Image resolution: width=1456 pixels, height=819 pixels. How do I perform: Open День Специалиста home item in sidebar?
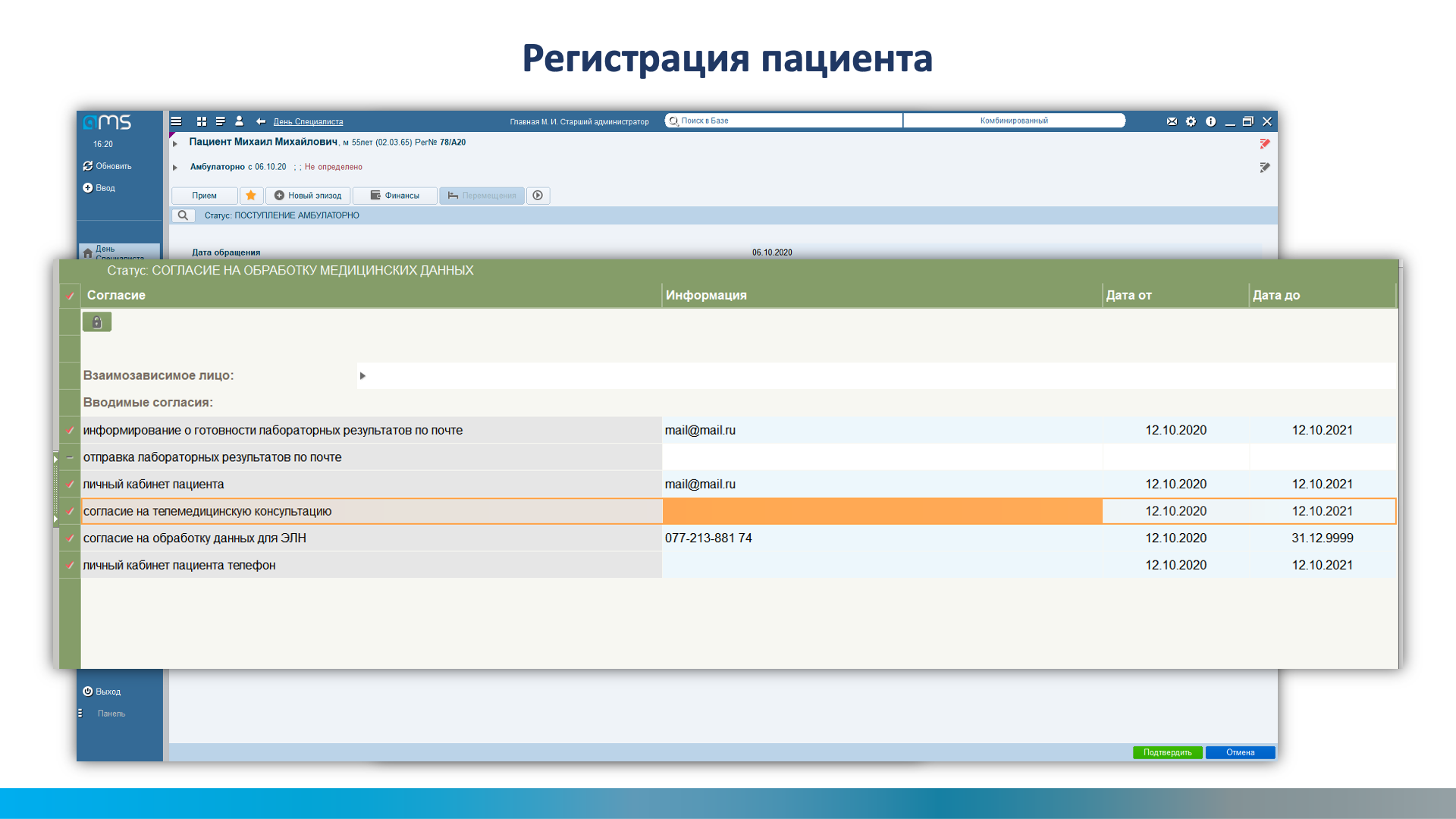coord(119,252)
